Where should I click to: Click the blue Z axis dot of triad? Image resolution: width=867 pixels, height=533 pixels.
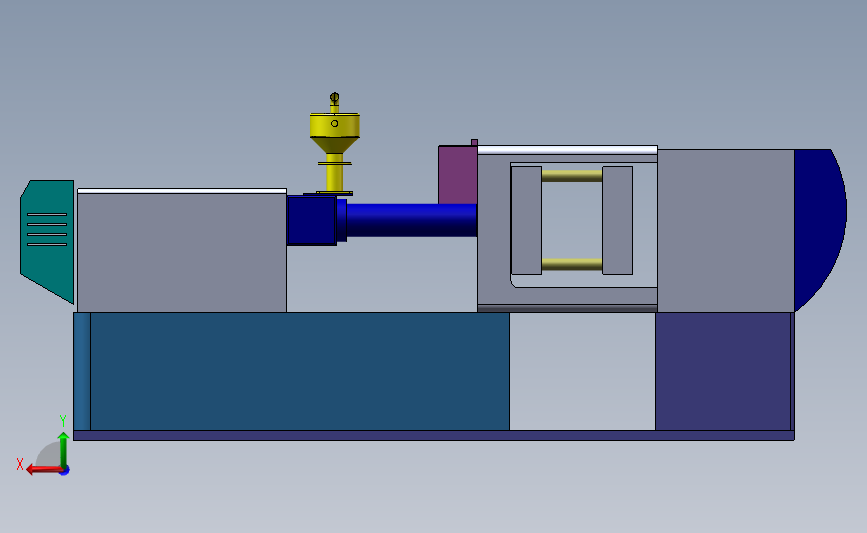coord(65,471)
